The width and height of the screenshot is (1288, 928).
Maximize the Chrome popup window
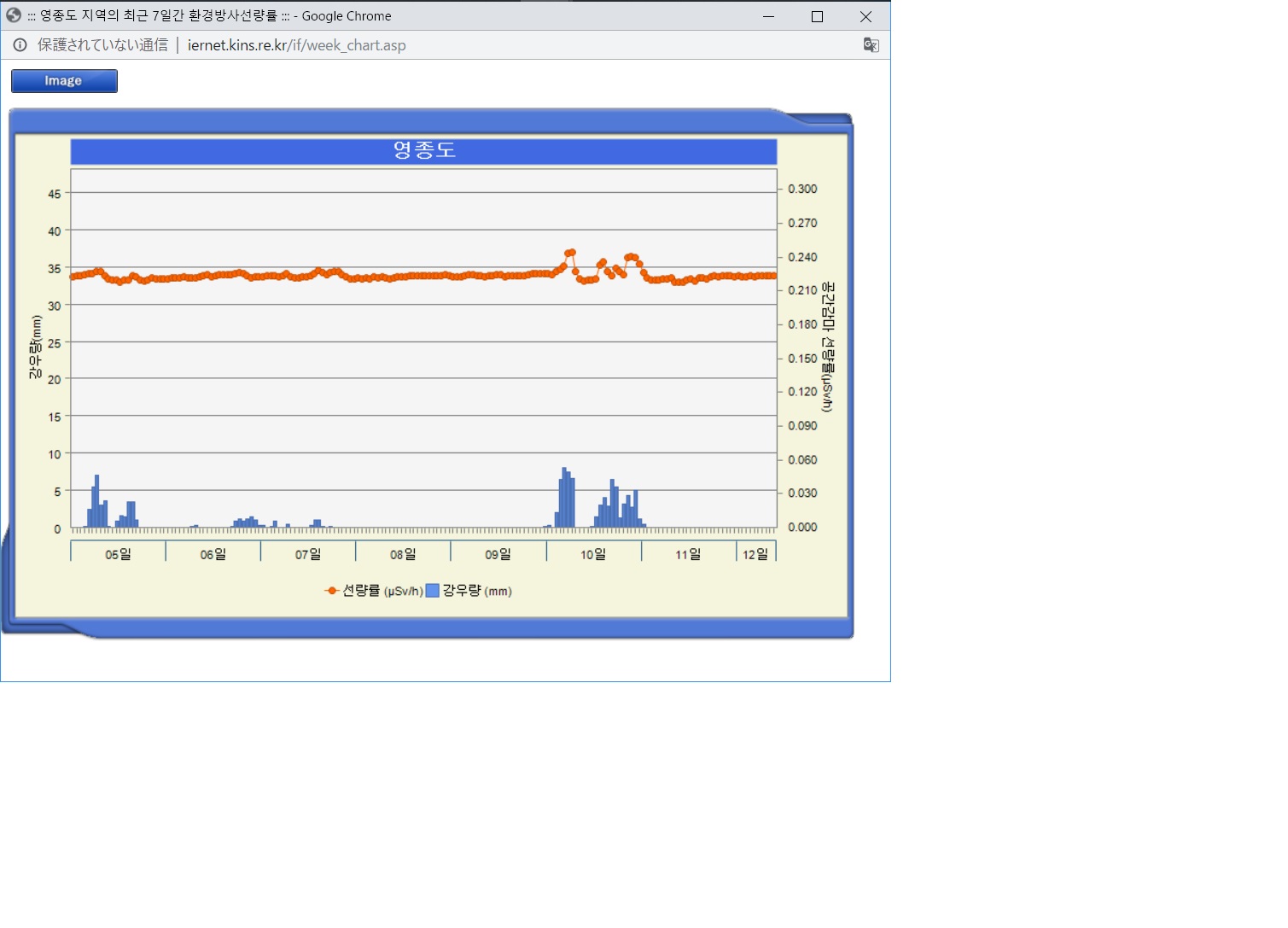(x=817, y=16)
